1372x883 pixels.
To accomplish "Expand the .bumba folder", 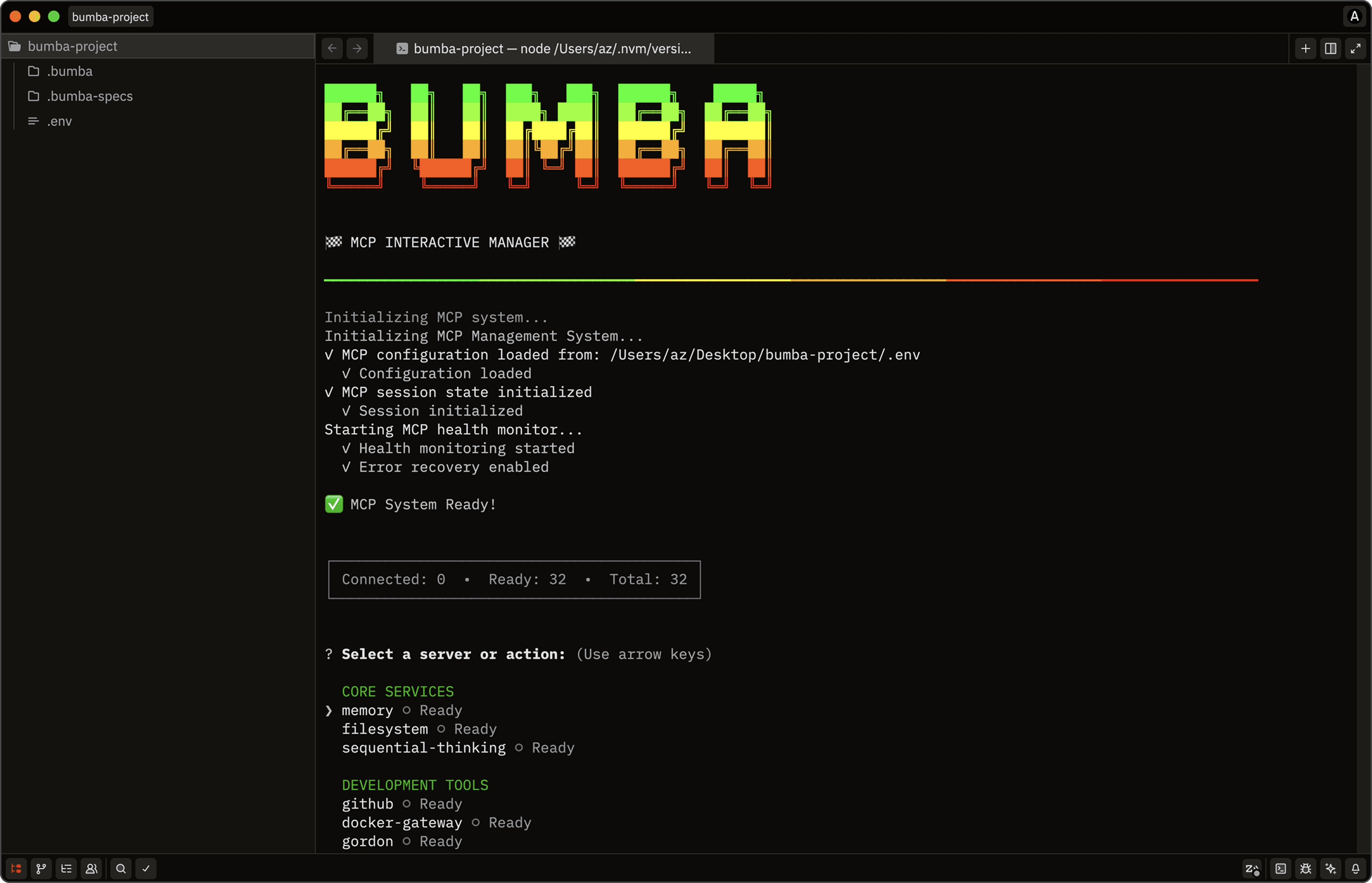I will pyautogui.click(x=69, y=71).
